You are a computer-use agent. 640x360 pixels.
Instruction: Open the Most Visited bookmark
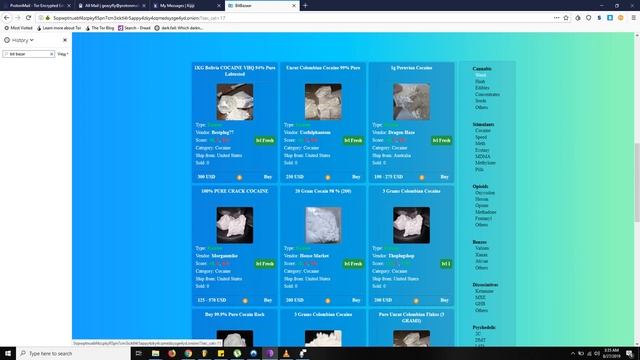18,28
